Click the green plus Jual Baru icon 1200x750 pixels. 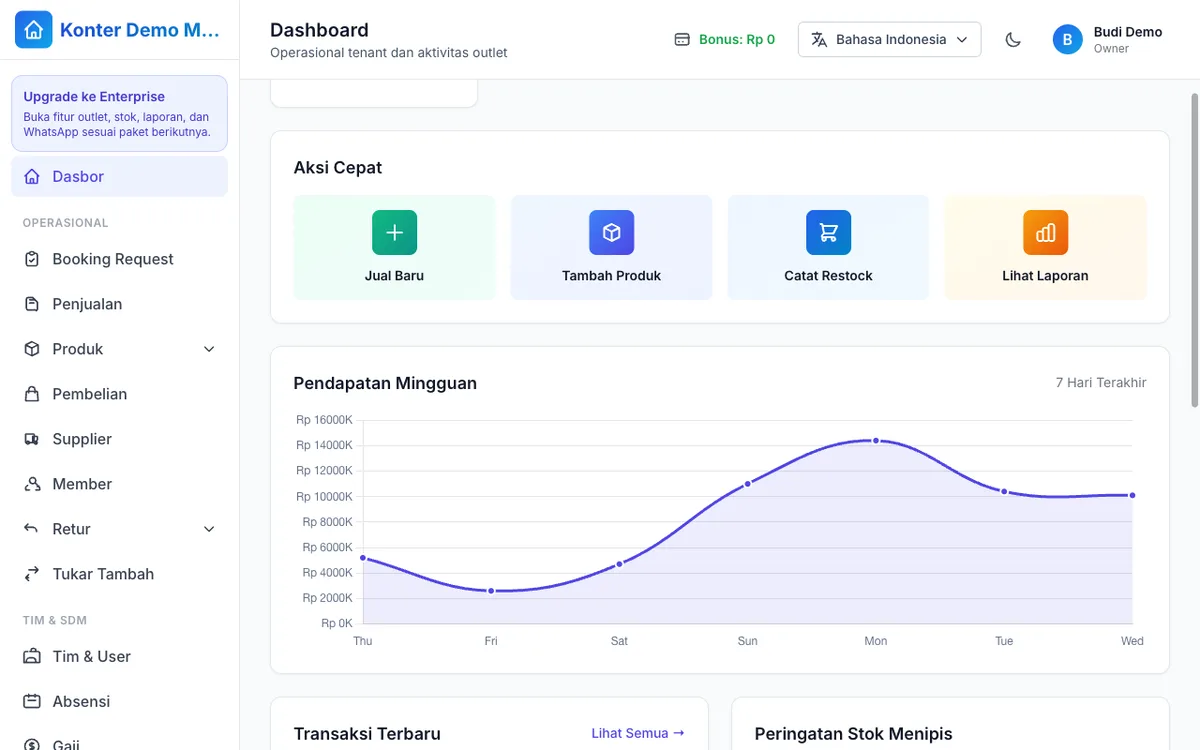coord(394,233)
